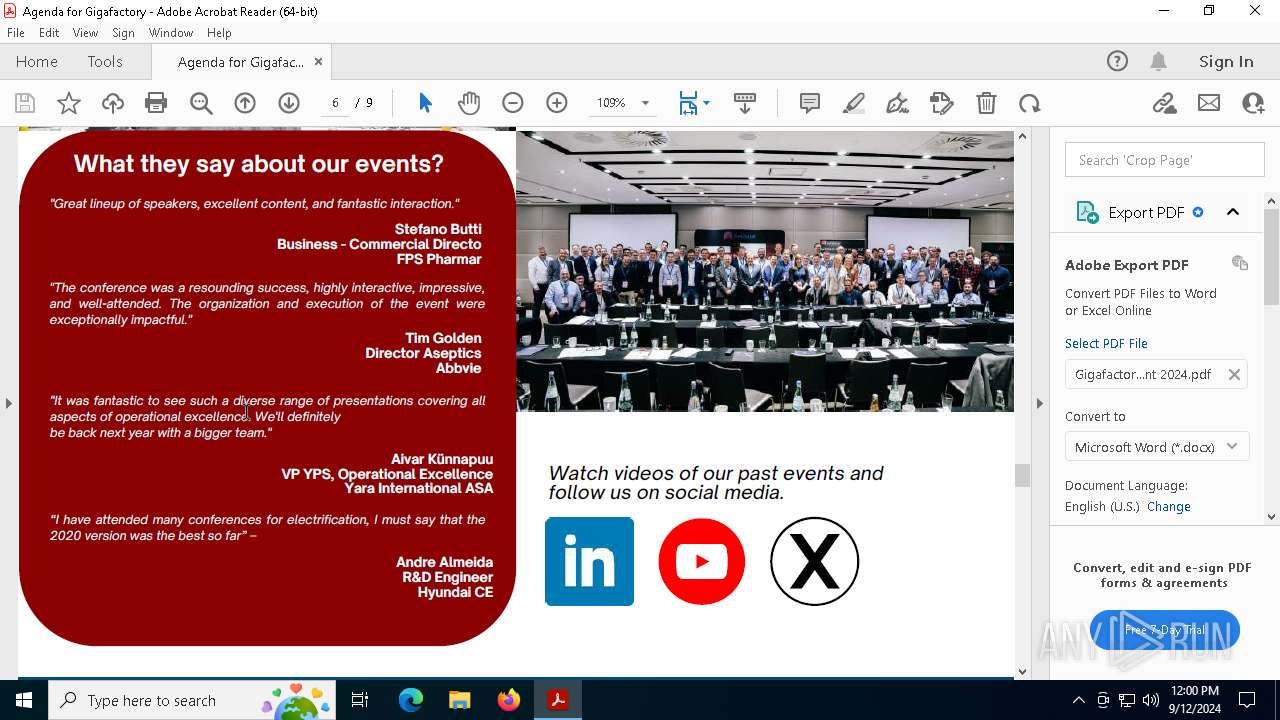Click the page number input field
The width and height of the screenshot is (1280, 720).
click(x=335, y=103)
